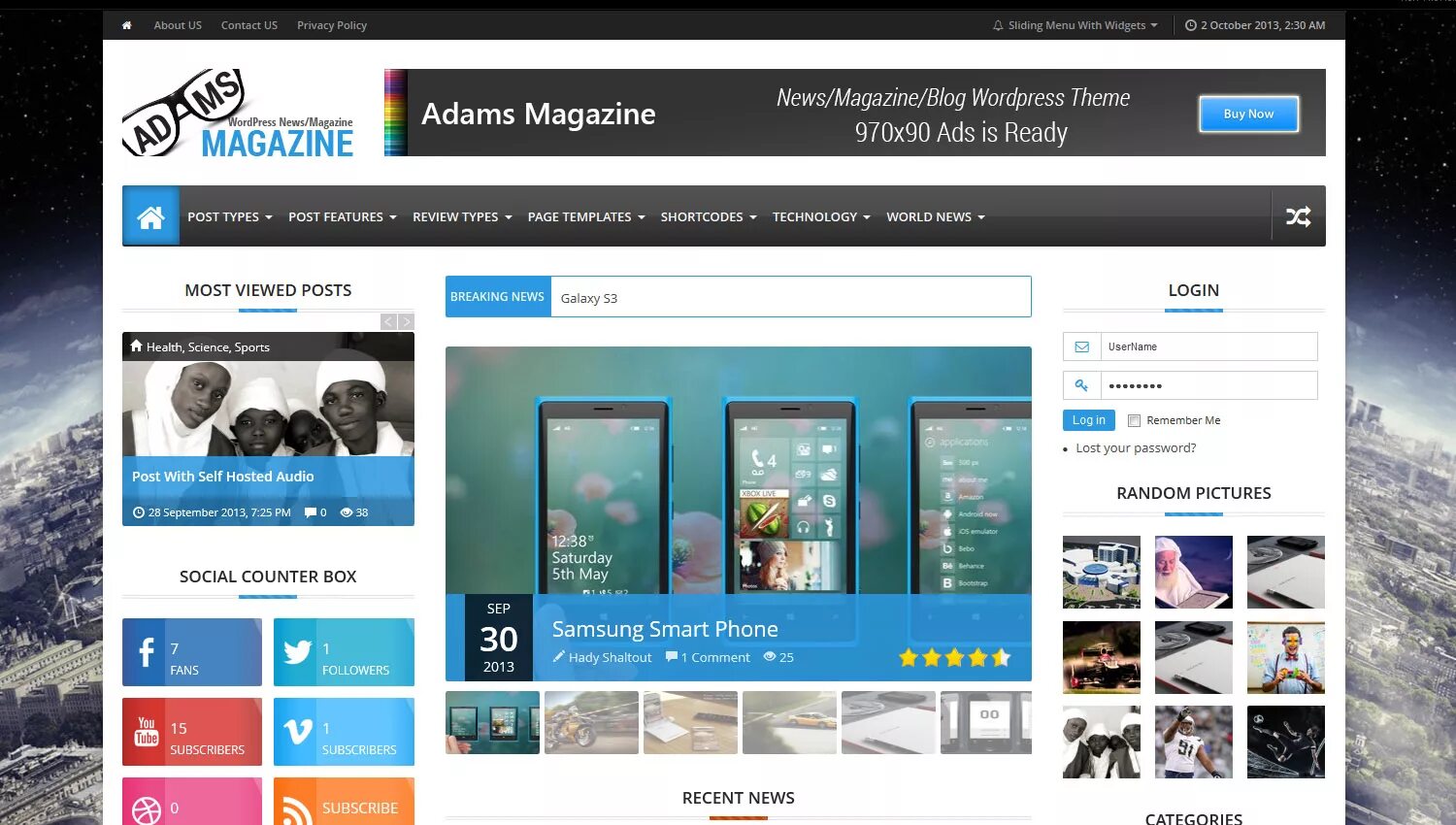Select the yellow car slider thumbnail

coord(789,722)
